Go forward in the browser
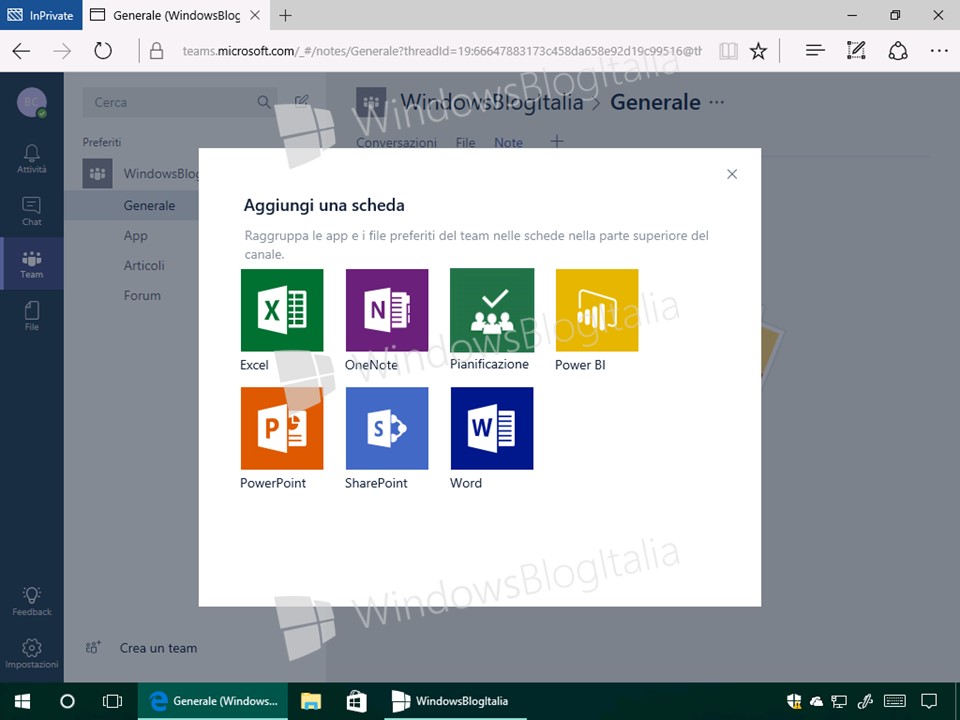 tap(62, 51)
